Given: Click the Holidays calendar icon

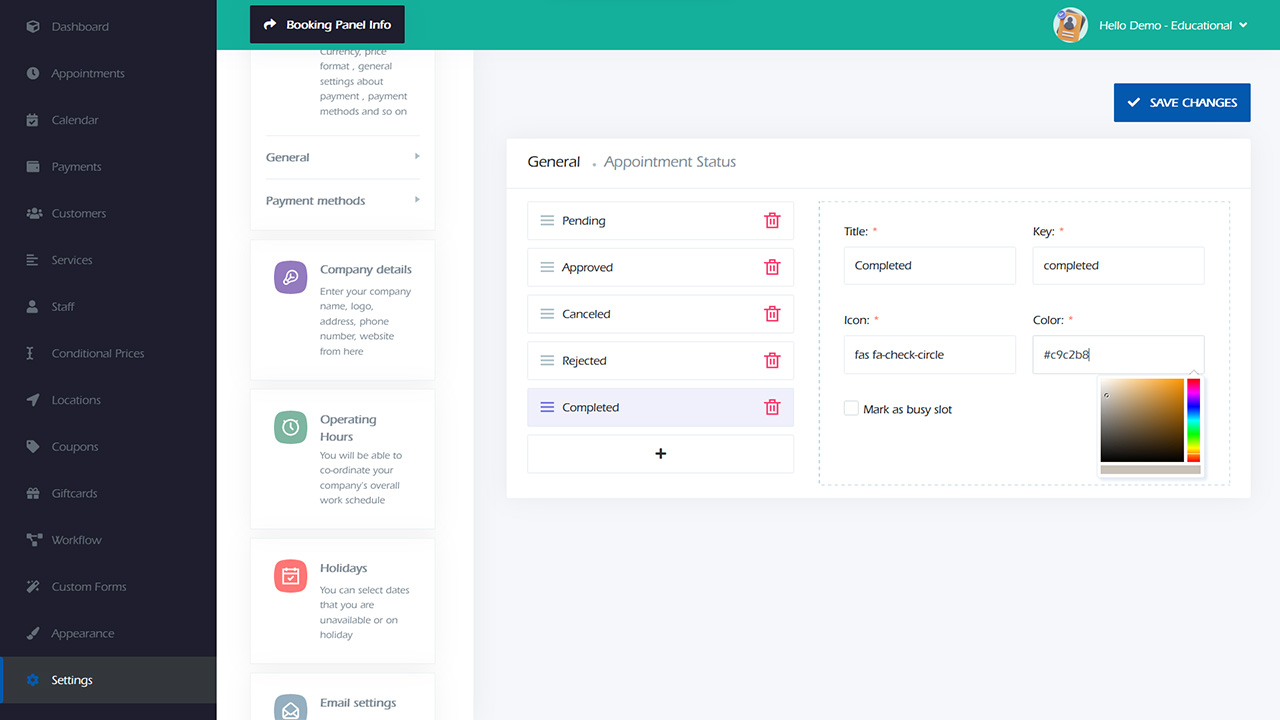Looking at the screenshot, I should (x=290, y=575).
